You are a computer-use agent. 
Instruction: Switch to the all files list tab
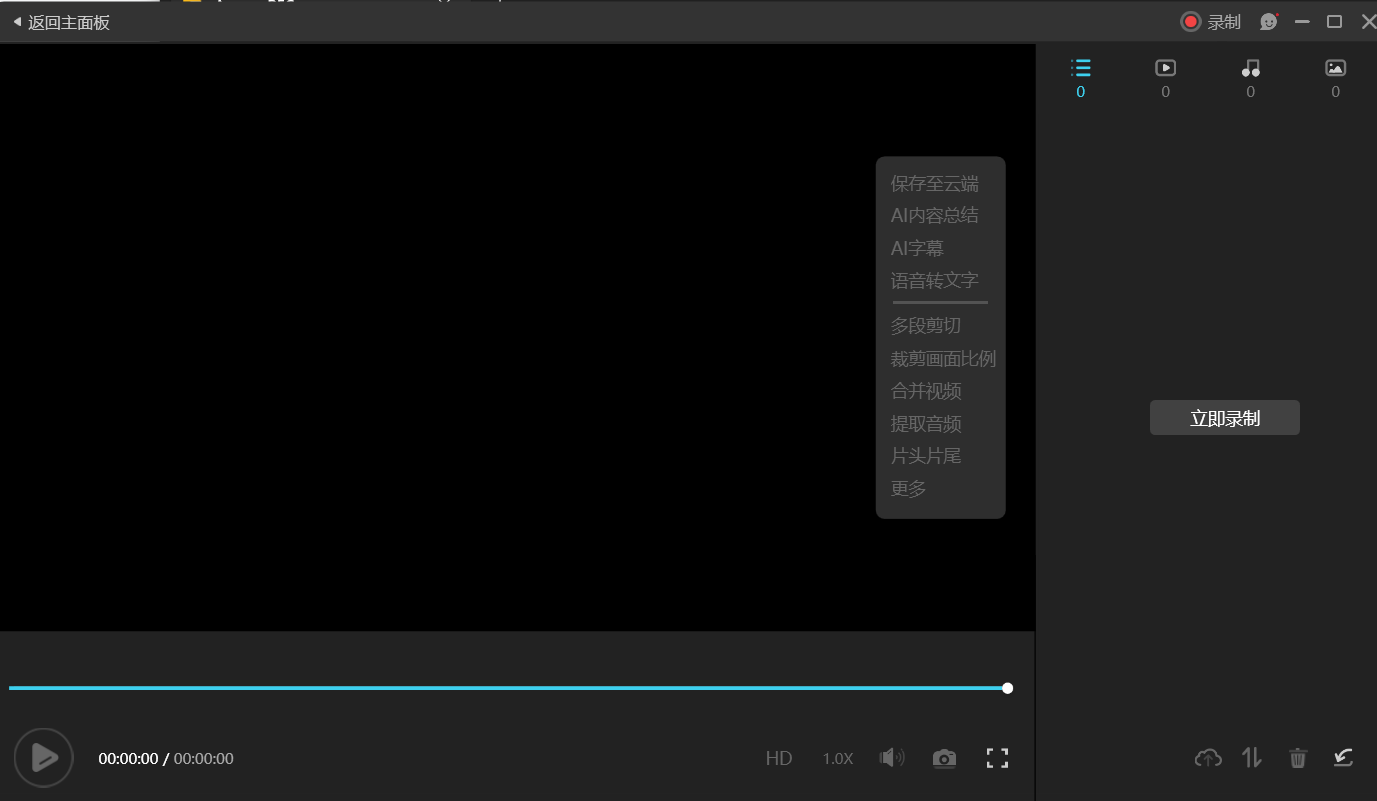tap(1080, 78)
